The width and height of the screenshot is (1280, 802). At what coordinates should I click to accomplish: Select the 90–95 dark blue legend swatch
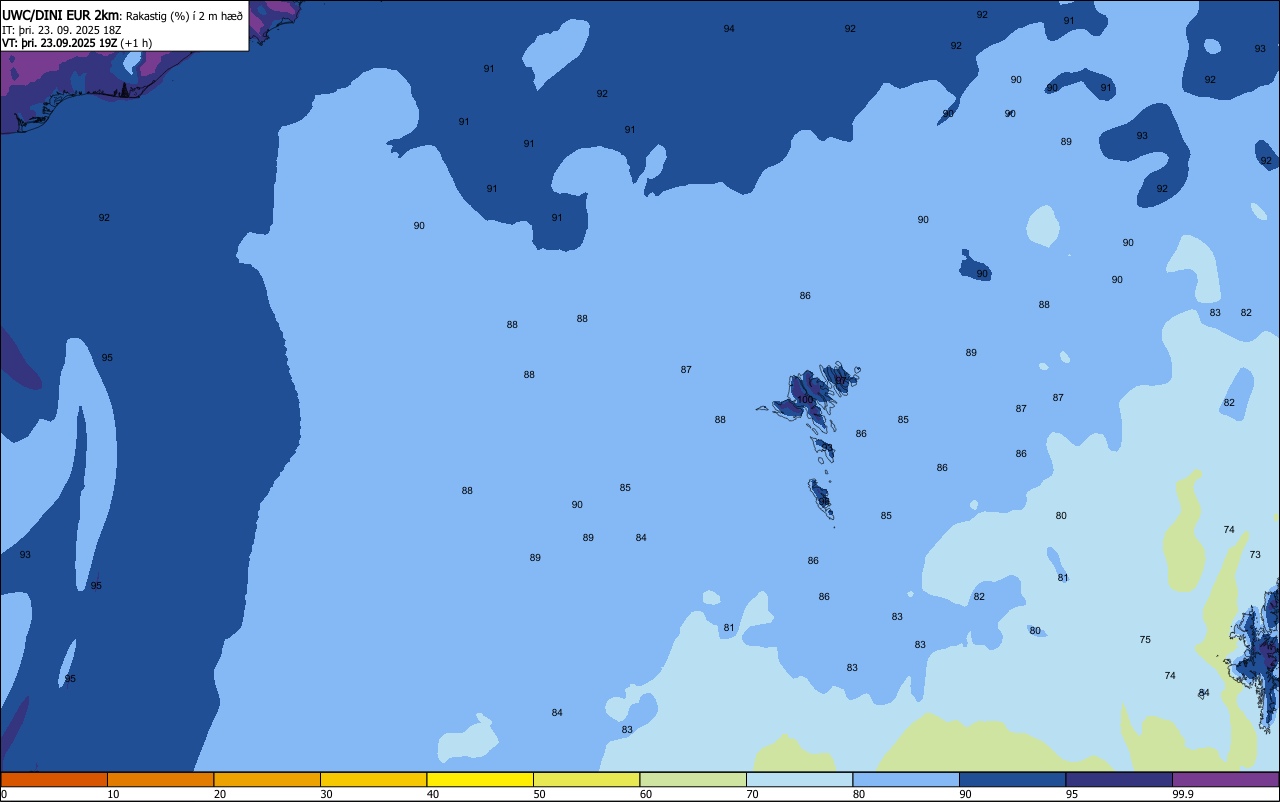tap(1012, 779)
